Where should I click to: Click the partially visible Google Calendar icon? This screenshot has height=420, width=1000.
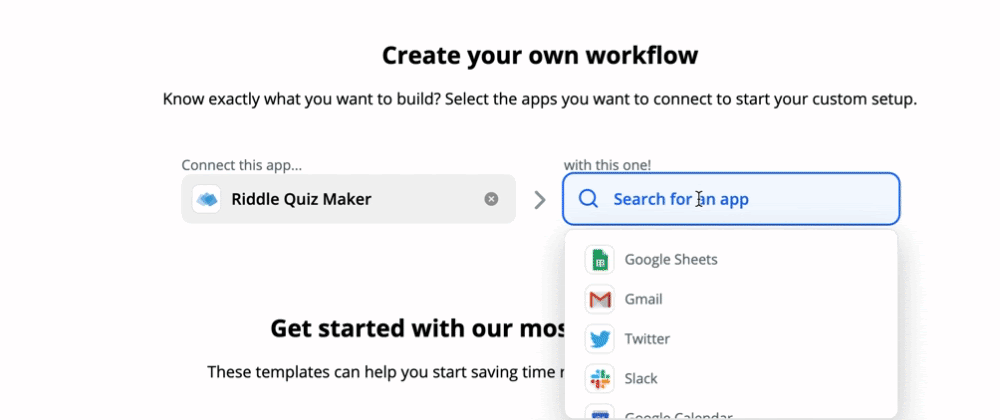pyautogui.click(x=599, y=412)
